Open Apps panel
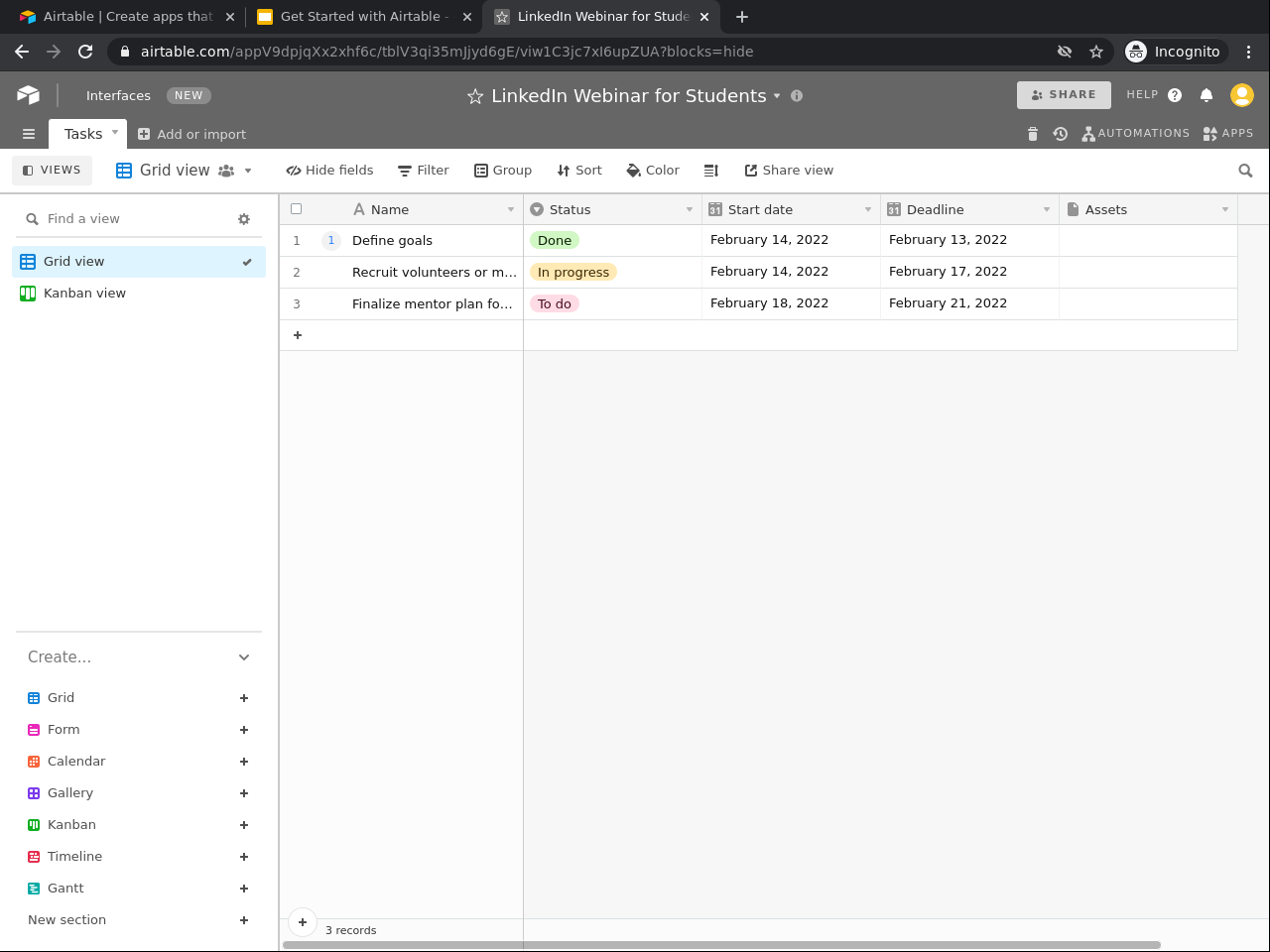 point(1228,134)
